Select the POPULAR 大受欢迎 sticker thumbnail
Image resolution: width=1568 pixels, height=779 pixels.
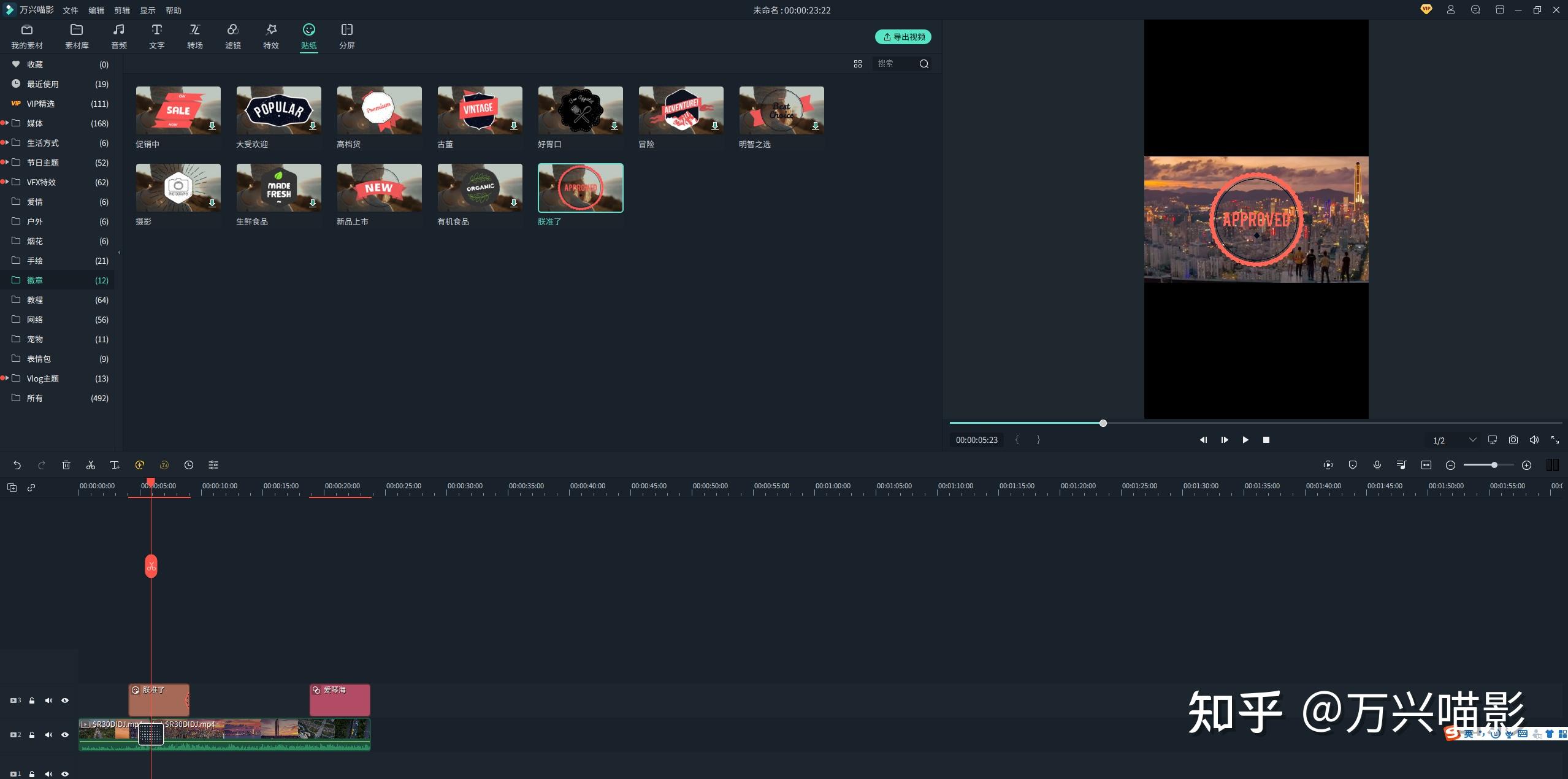click(x=278, y=110)
